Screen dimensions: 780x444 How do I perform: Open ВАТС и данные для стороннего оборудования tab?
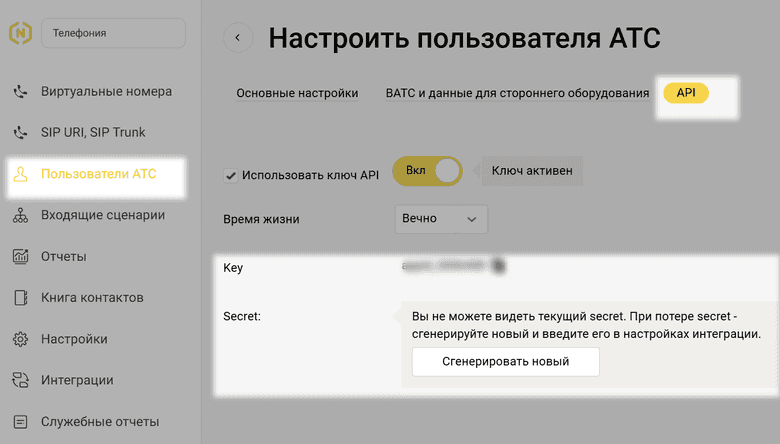517,93
